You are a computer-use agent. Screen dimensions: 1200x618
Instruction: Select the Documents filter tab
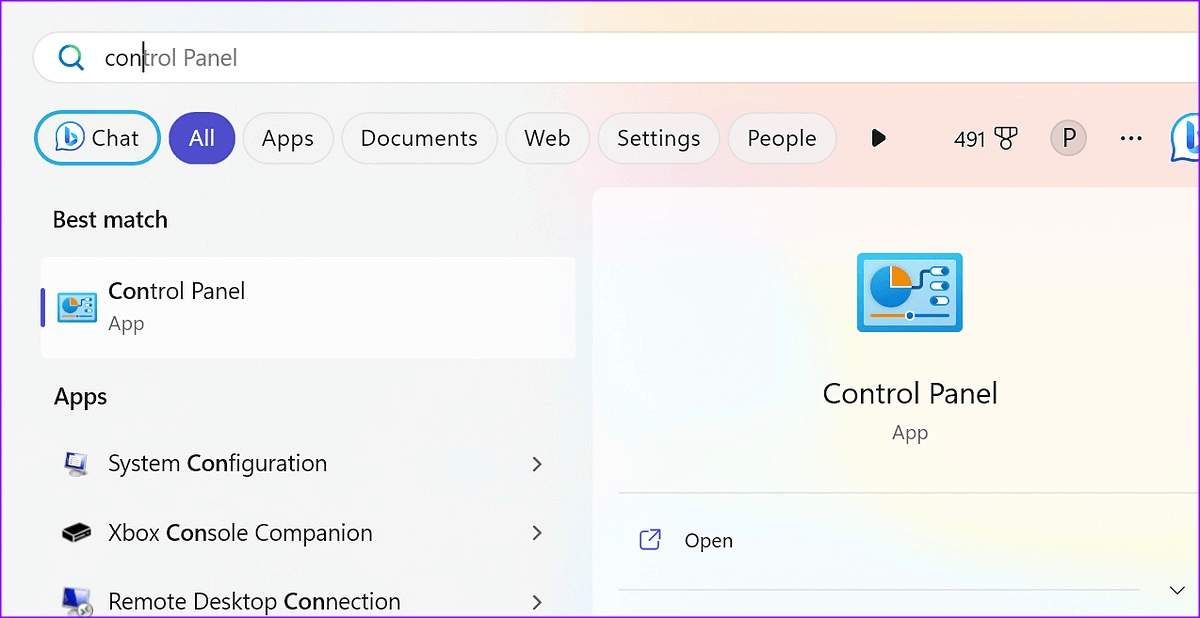click(x=419, y=138)
